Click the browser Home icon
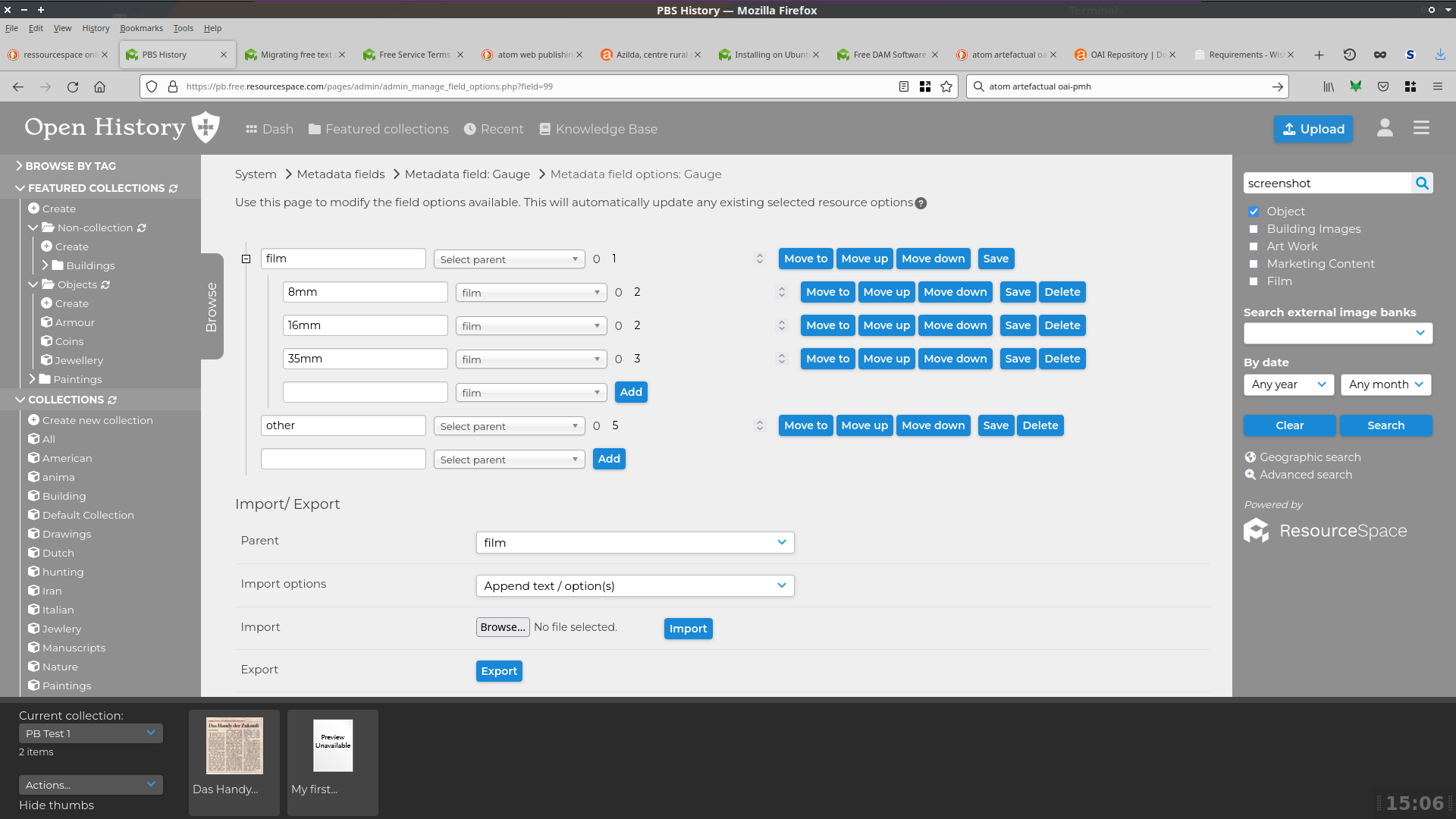The width and height of the screenshot is (1456, 819). [99, 86]
